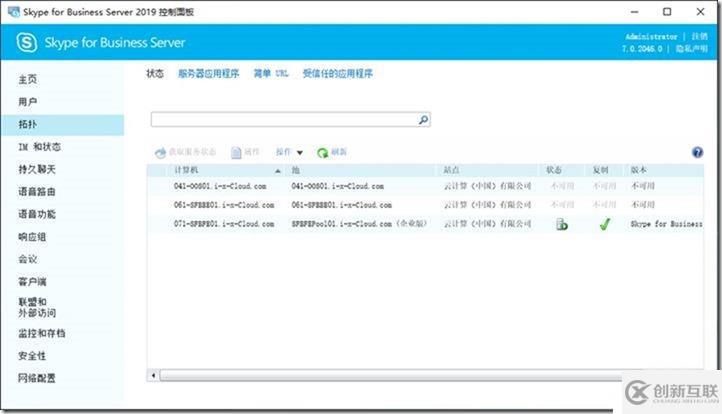The width and height of the screenshot is (722, 414).
Task: Click in the topology search input field
Action: point(284,120)
